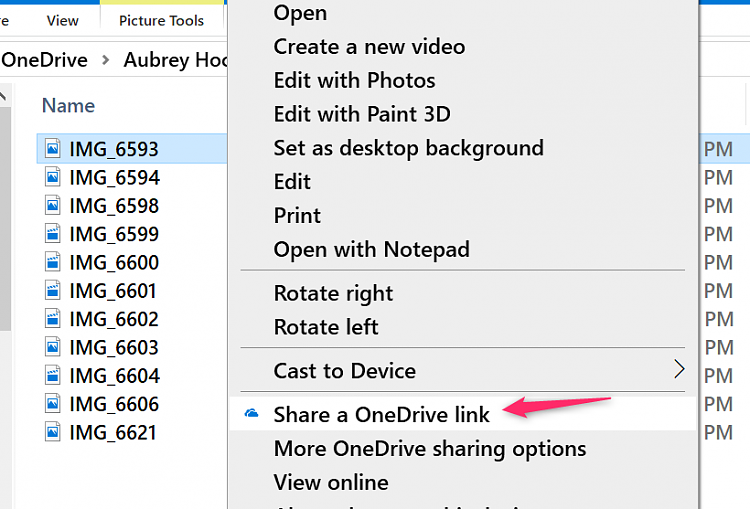Navigate to Aubrey folder in breadcrumb
750x509 pixels.
[176, 60]
